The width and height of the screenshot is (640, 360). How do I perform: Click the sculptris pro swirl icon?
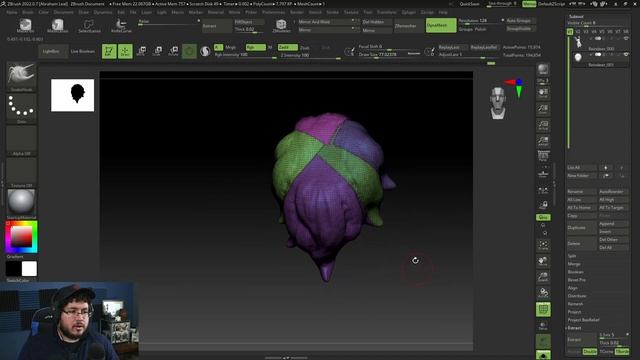(205, 51)
